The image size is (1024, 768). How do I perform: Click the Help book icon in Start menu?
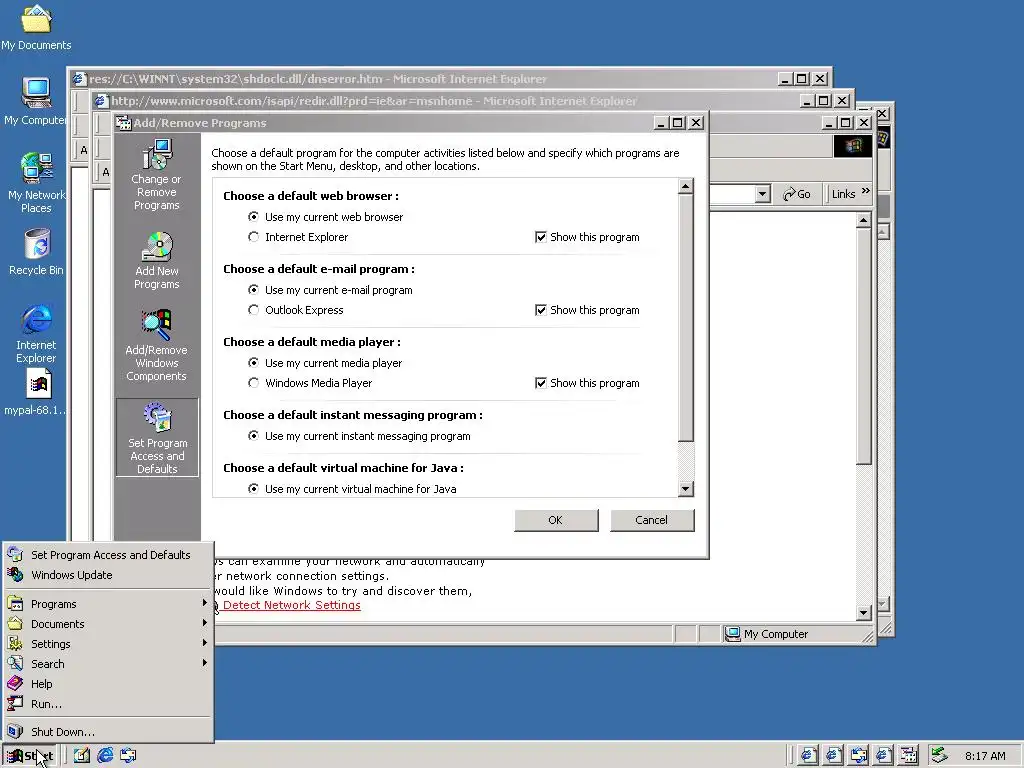point(15,684)
